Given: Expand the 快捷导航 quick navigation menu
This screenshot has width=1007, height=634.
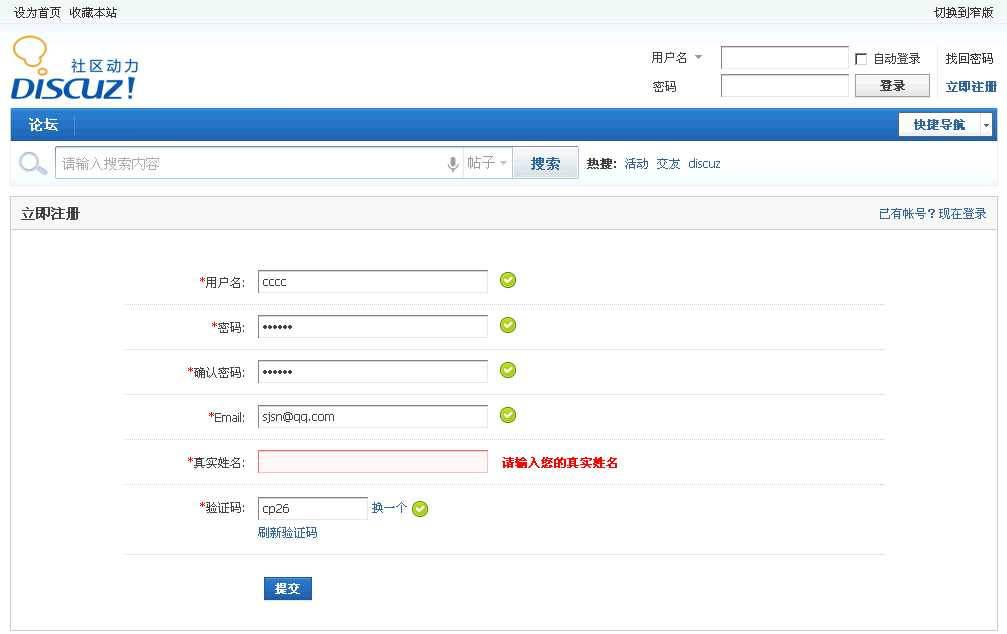Looking at the screenshot, I should click(944, 125).
